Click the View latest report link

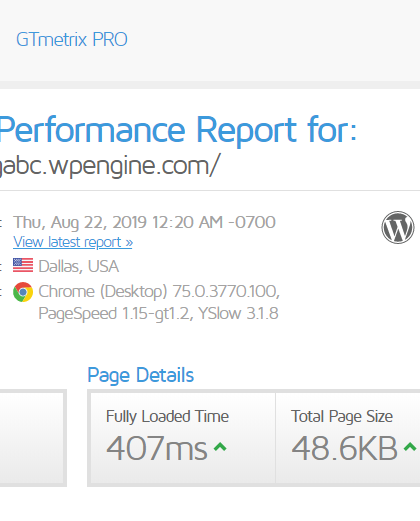point(73,242)
